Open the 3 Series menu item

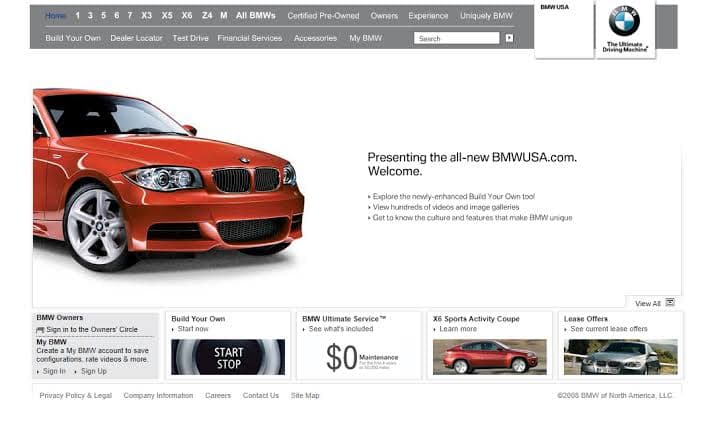pyautogui.click(x=90, y=15)
